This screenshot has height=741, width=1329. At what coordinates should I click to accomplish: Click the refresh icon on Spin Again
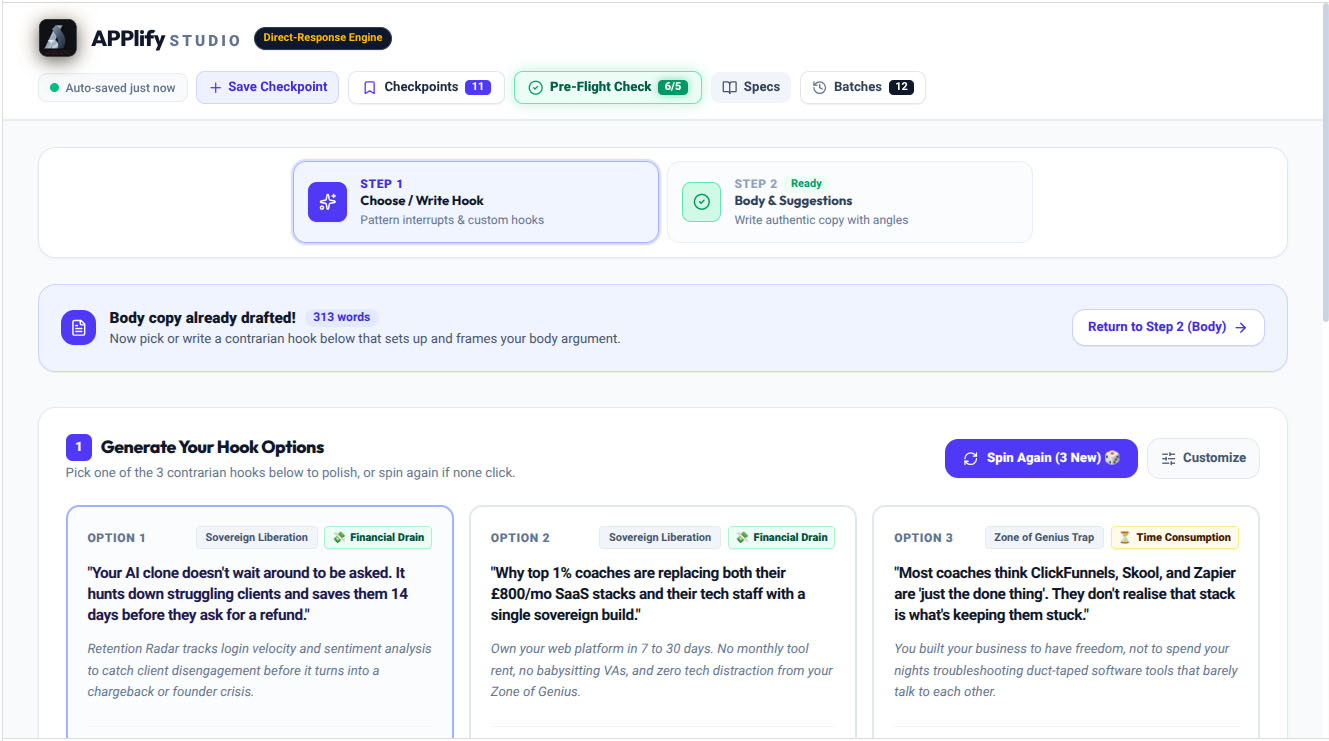coord(970,459)
